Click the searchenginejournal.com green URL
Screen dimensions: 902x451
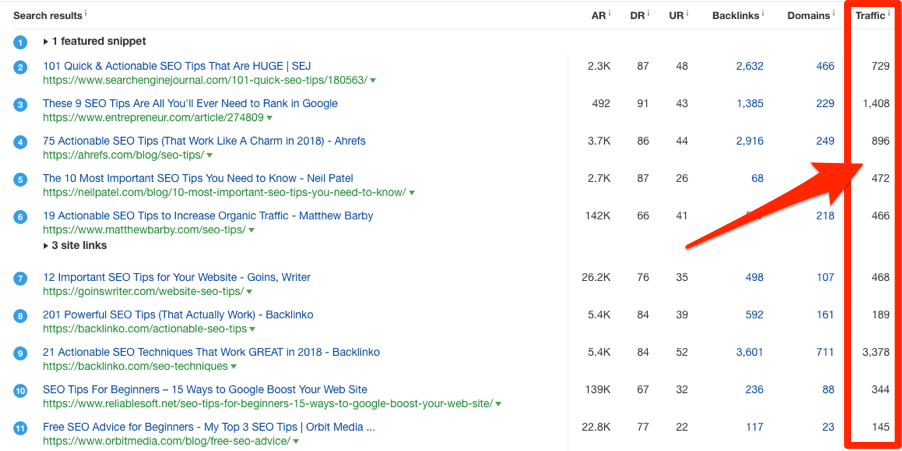[x=205, y=81]
